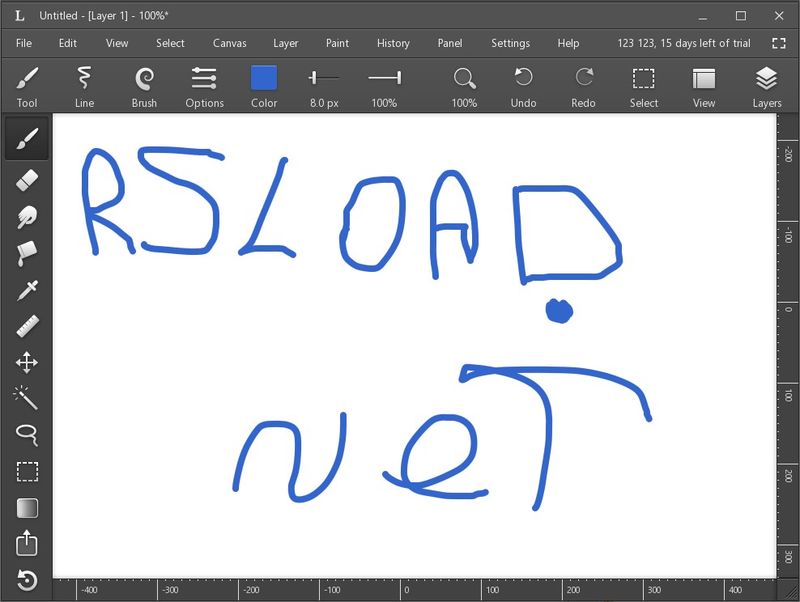Viewport: 800px width, 602px height.
Task: Select the Eyedropper color picker tool
Action: [27, 290]
